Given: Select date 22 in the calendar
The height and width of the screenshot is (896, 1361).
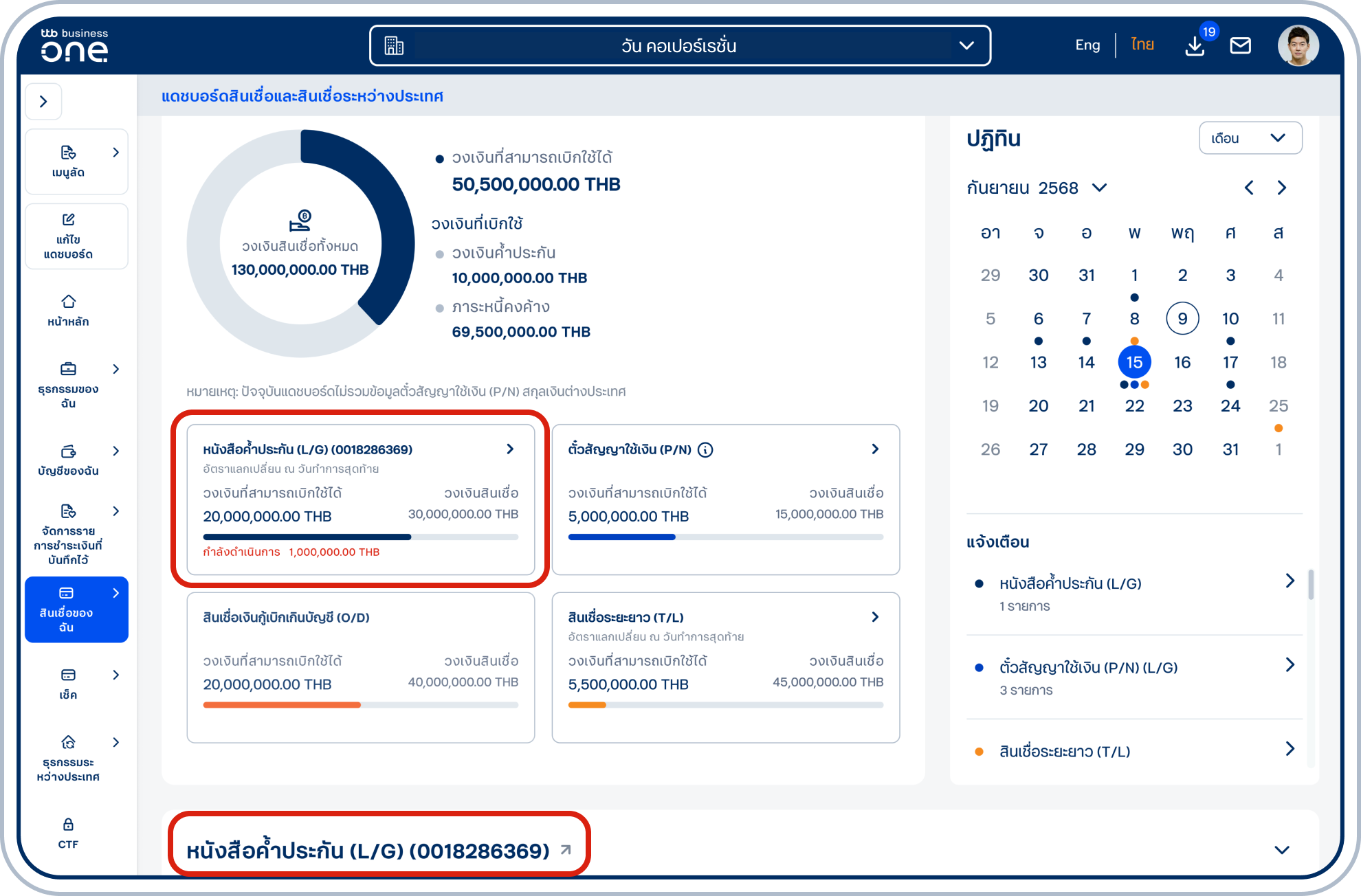Looking at the screenshot, I should click(1134, 406).
